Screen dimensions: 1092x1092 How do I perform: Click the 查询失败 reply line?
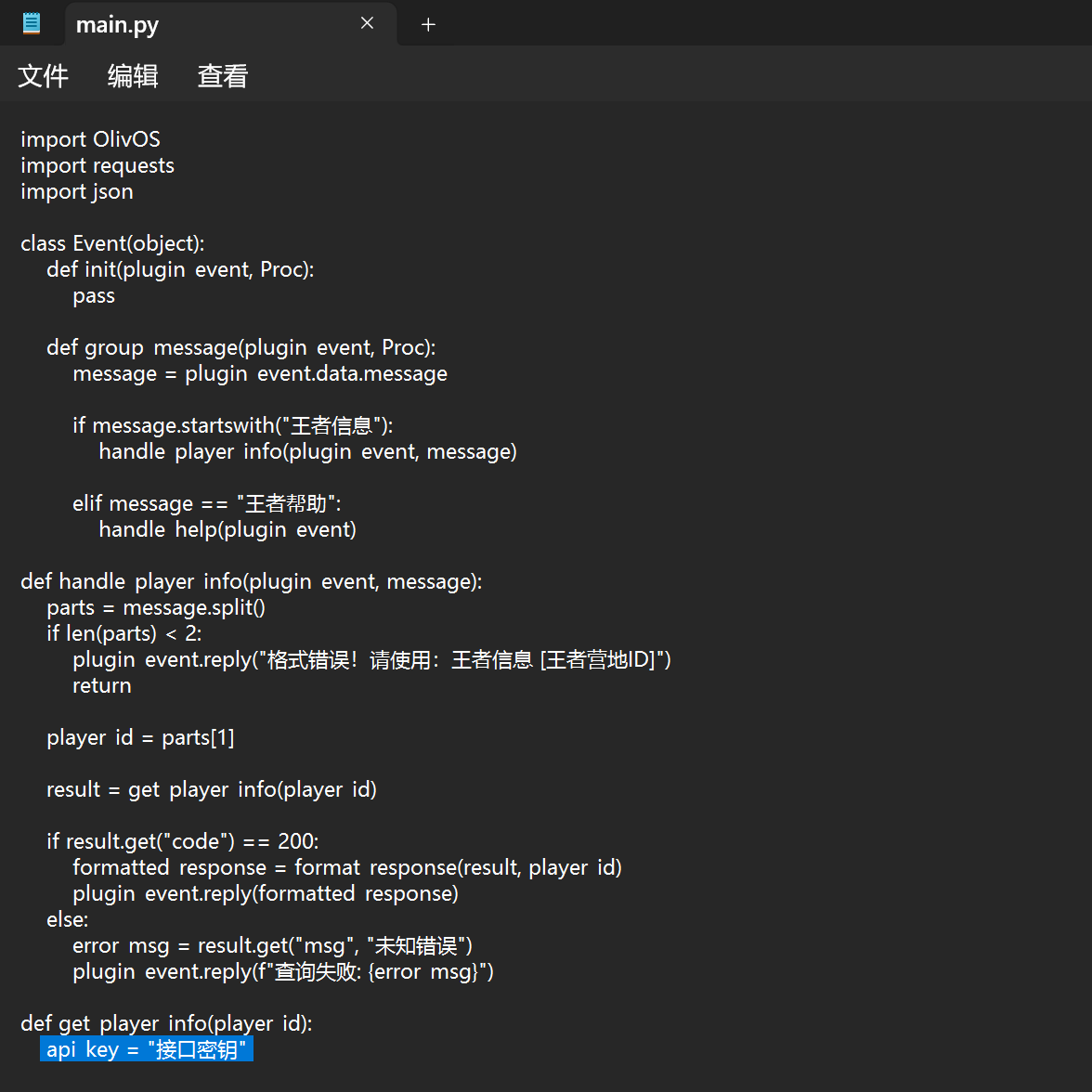pos(283,971)
